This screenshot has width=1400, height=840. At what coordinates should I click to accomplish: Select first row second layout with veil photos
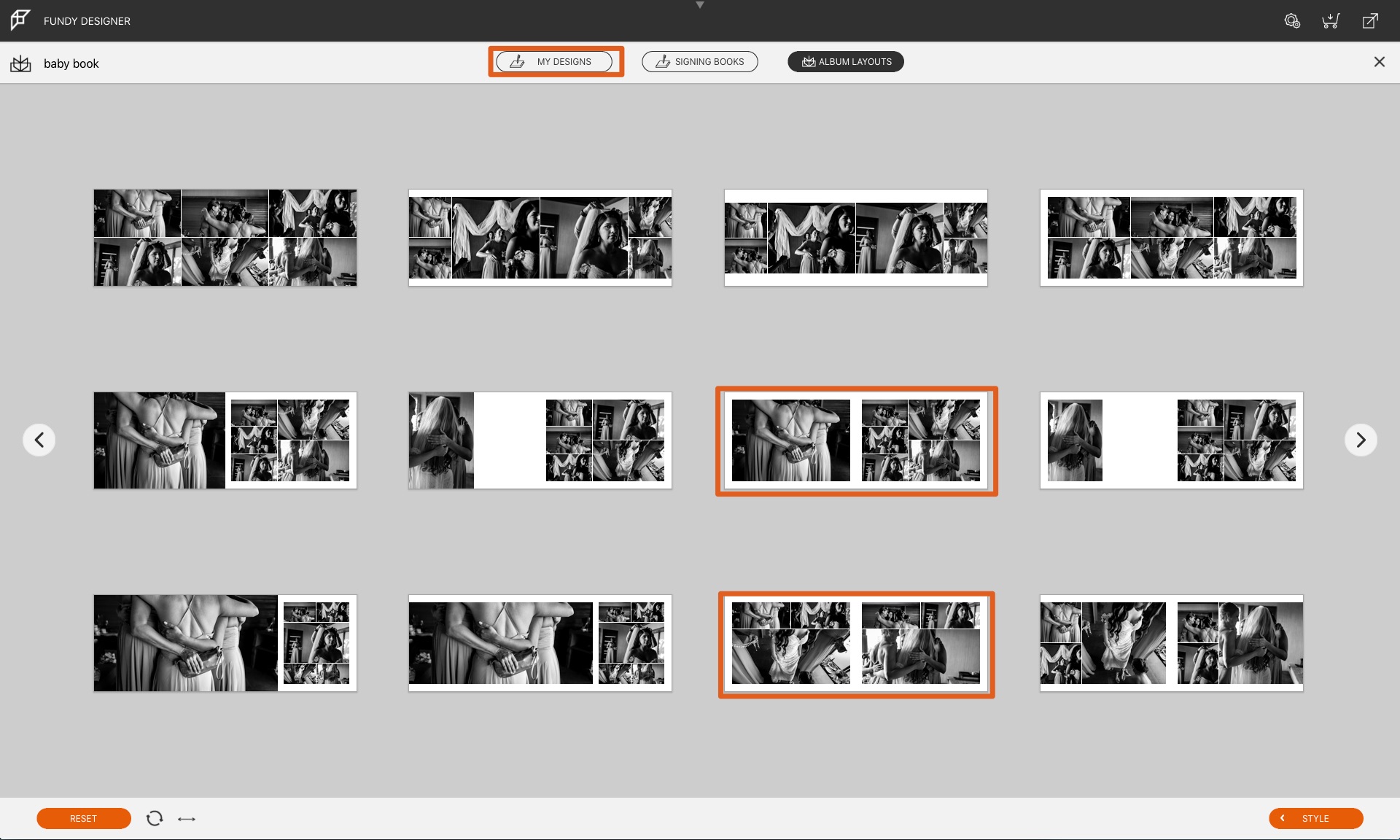point(540,238)
